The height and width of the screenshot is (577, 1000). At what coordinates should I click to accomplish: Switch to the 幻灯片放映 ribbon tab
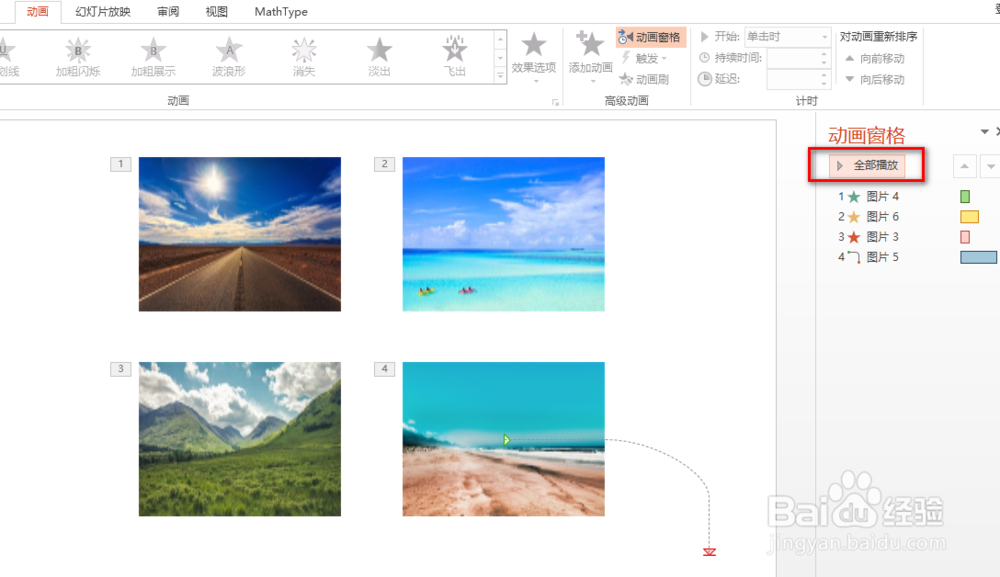click(x=102, y=12)
